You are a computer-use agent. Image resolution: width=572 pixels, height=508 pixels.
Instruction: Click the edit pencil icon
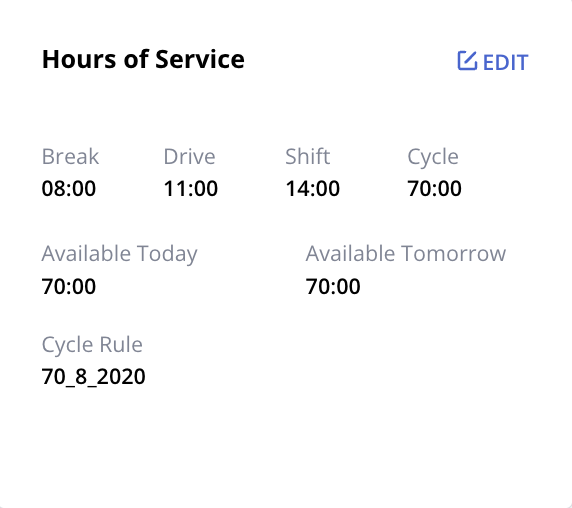(467, 61)
